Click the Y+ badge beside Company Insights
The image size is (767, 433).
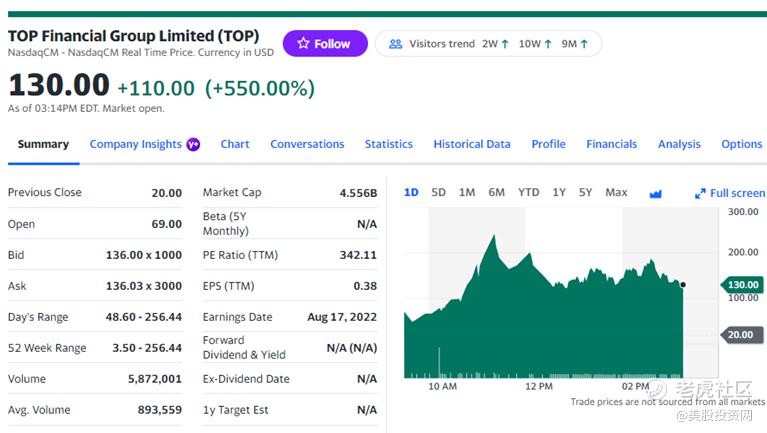click(x=193, y=144)
